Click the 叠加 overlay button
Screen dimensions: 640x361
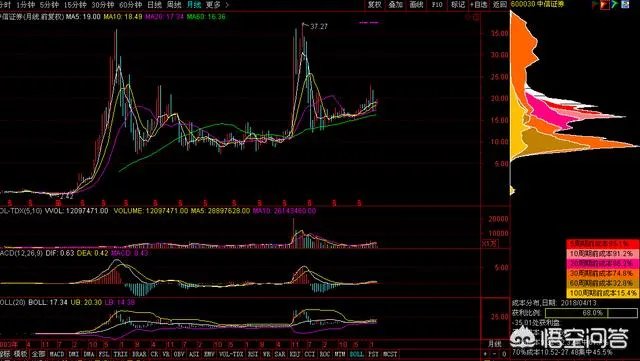(395, 4)
